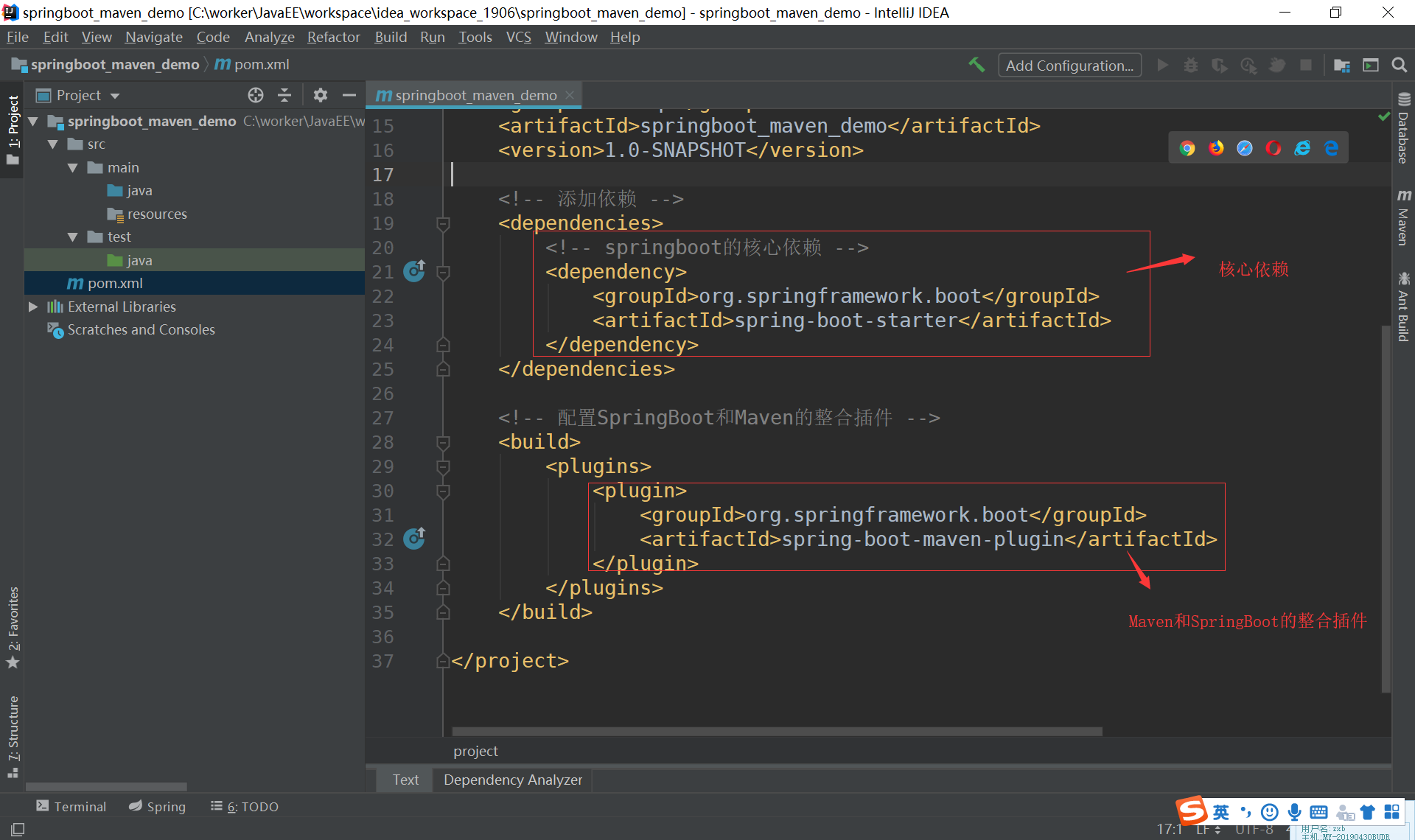Open Project panel settings gear
Image resolution: width=1415 pixels, height=840 pixels.
point(320,95)
